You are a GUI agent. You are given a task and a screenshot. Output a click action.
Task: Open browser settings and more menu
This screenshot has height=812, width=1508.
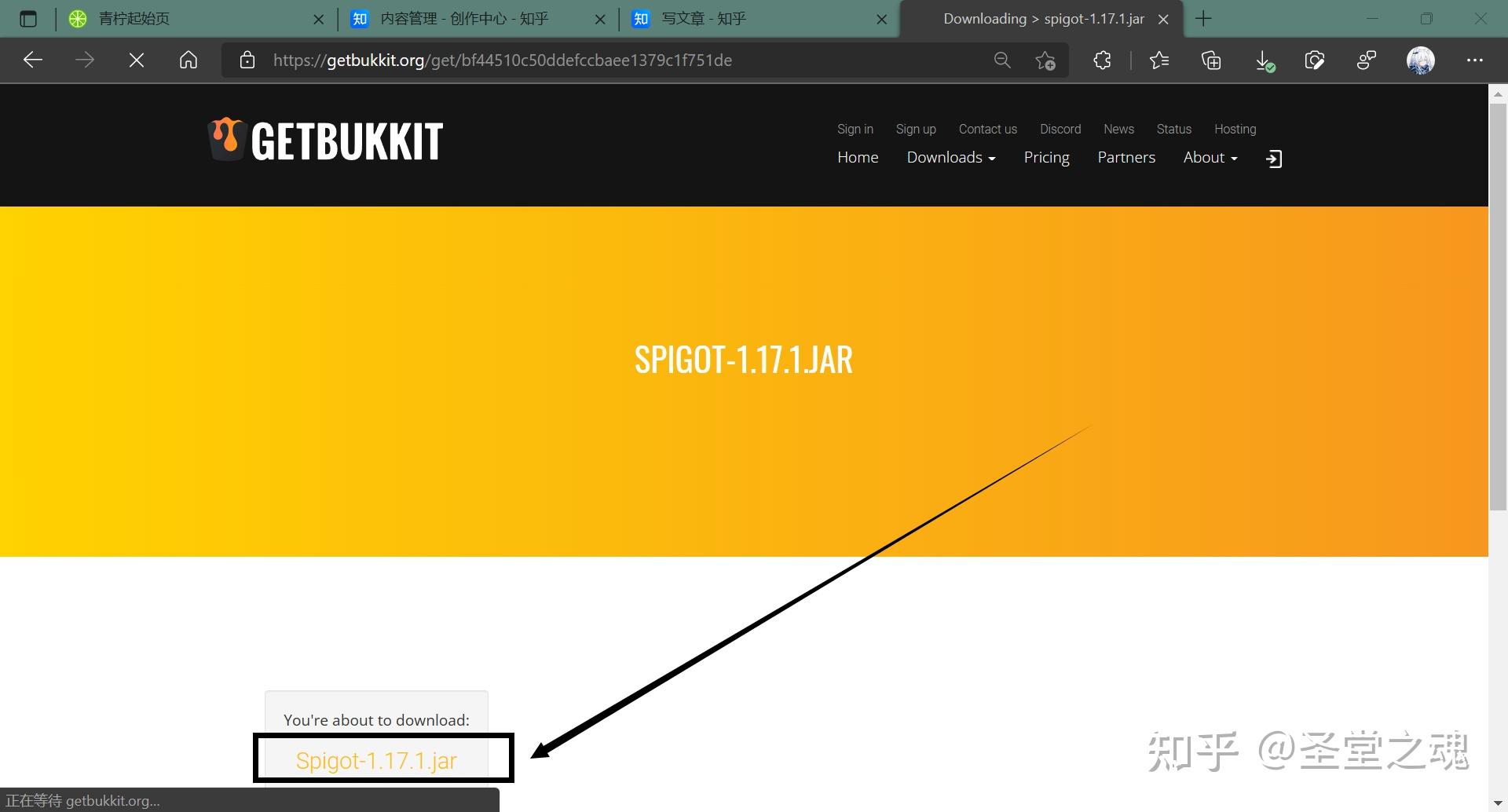point(1475,60)
